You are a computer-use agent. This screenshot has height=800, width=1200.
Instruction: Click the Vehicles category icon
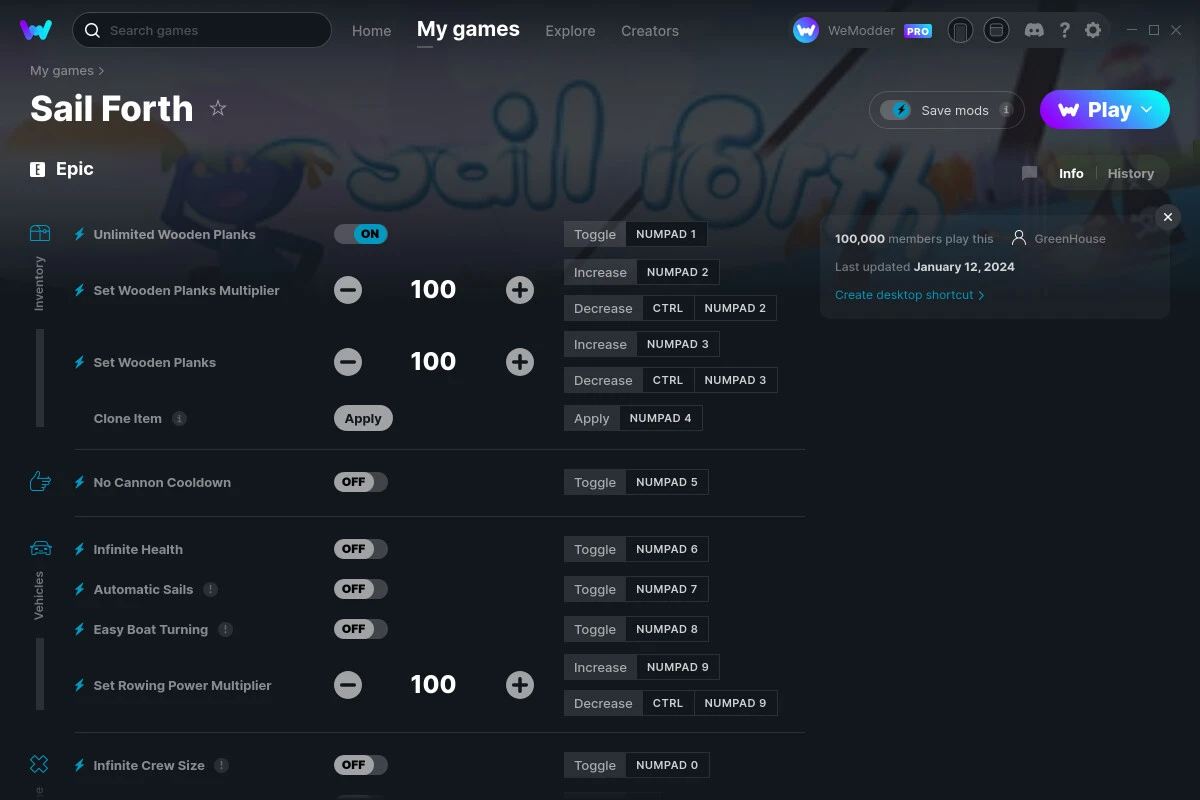[x=40, y=548]
